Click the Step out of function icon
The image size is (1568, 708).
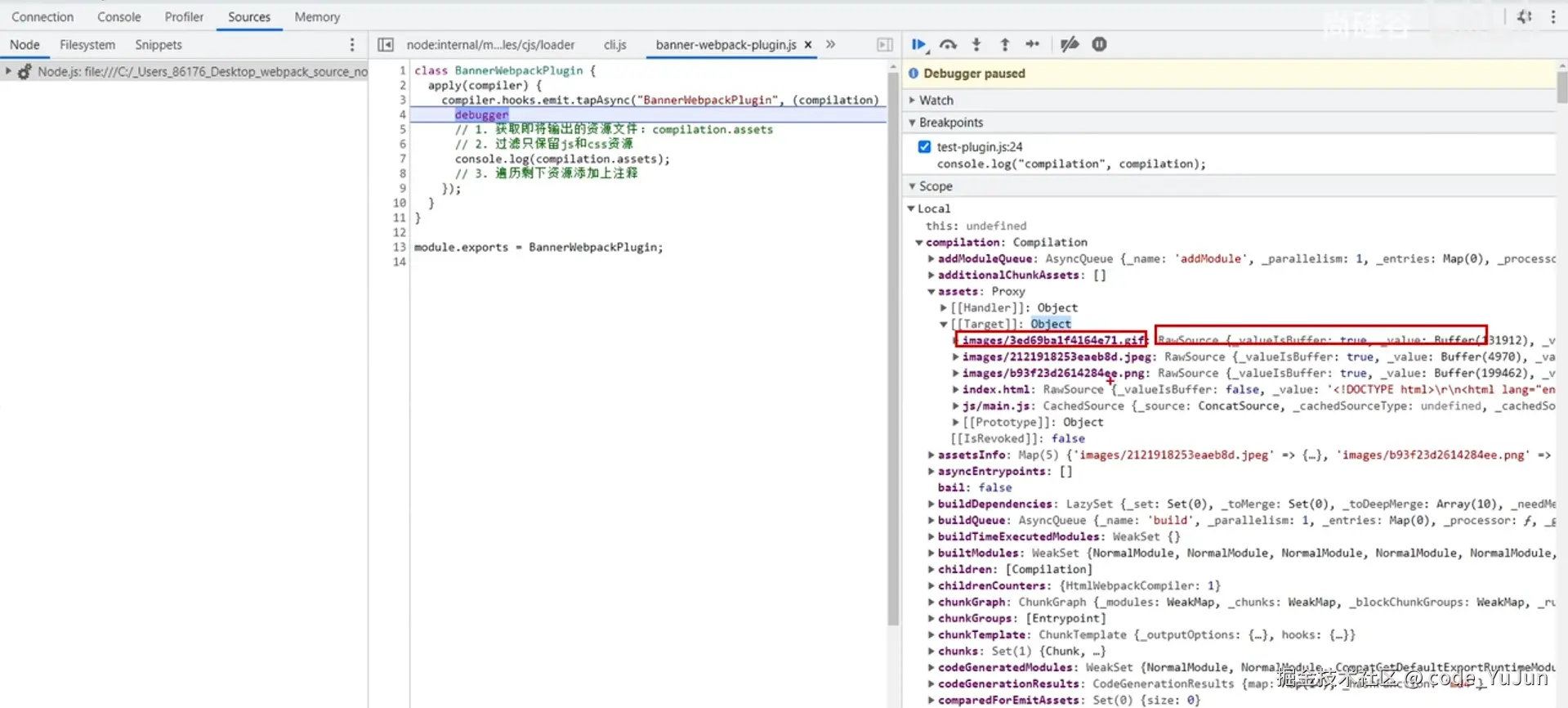pyautogui.click(x=1005, y=45)
